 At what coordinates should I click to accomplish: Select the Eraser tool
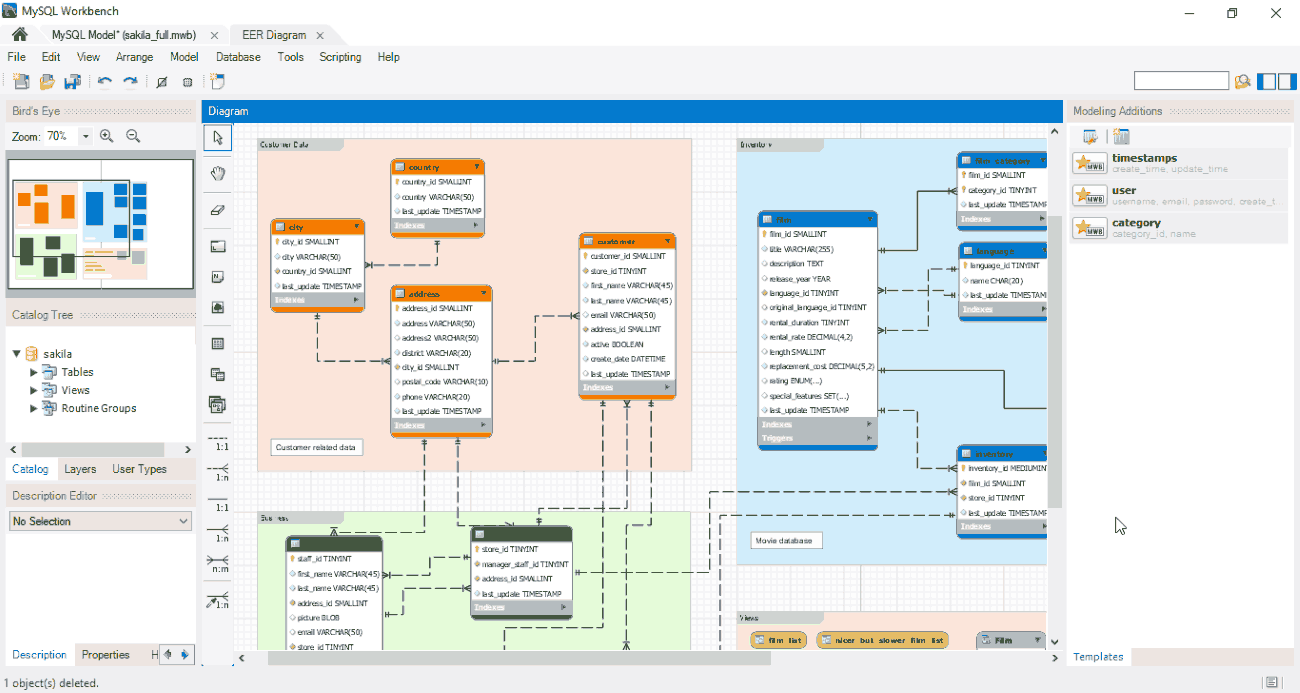[x=218, y=210]
